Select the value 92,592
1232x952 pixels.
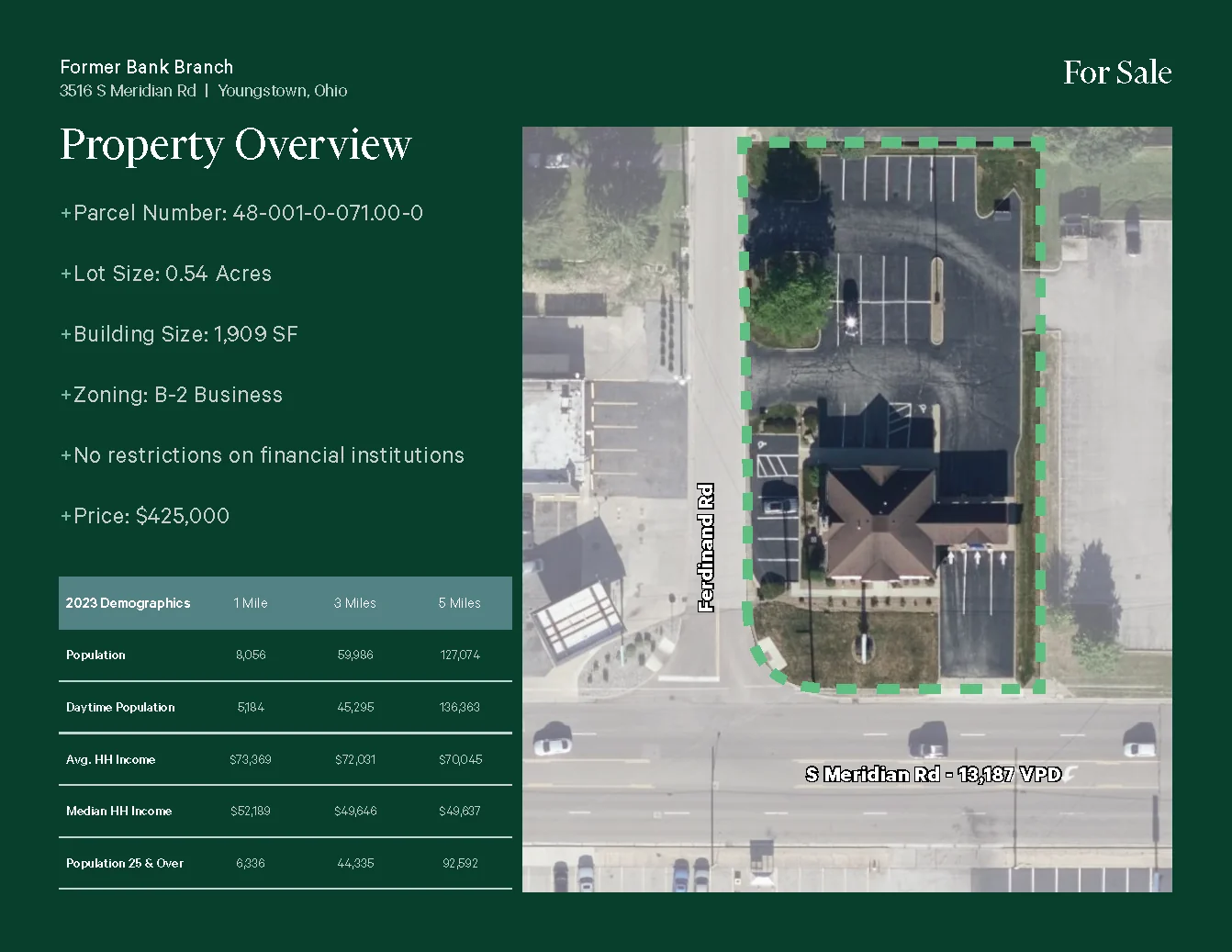point(460,864)
